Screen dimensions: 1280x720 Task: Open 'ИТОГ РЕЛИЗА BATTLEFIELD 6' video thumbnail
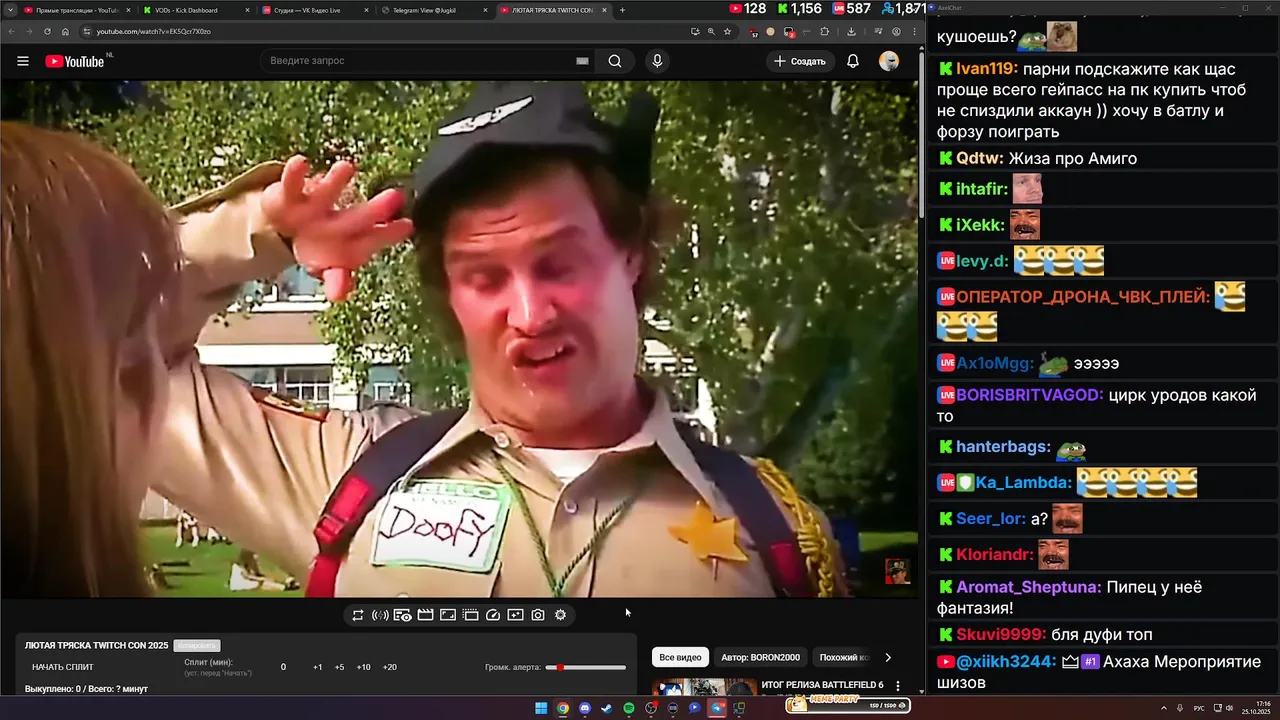coord(705,687)
